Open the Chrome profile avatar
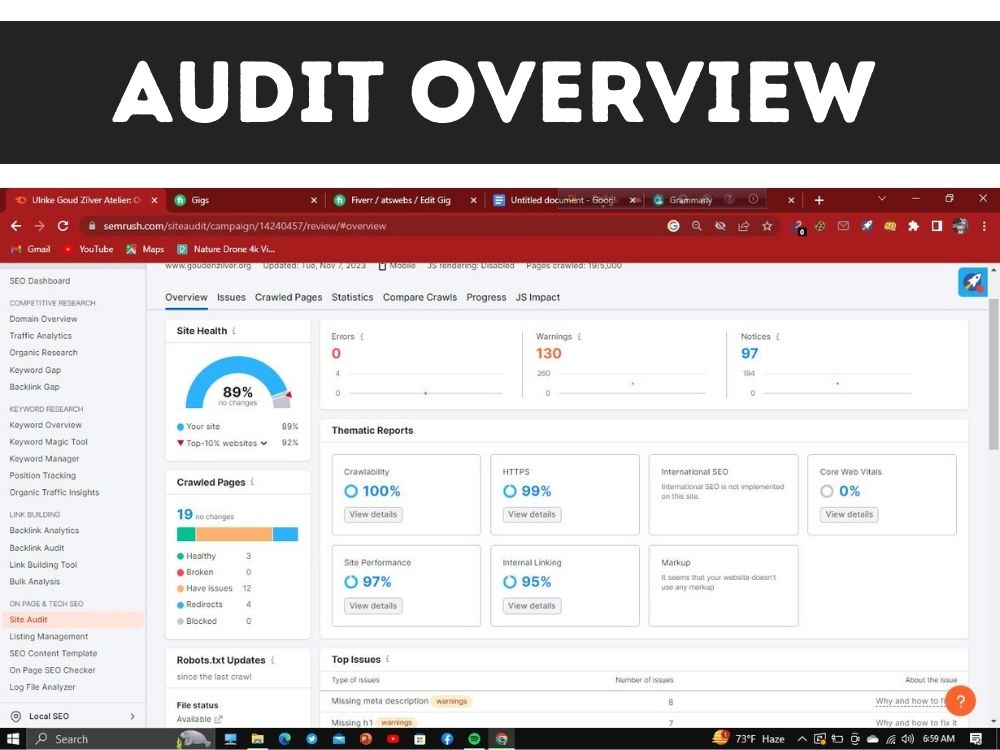Image resolution: width=1000 pixels, height=750 pixels. click(960, 226)
